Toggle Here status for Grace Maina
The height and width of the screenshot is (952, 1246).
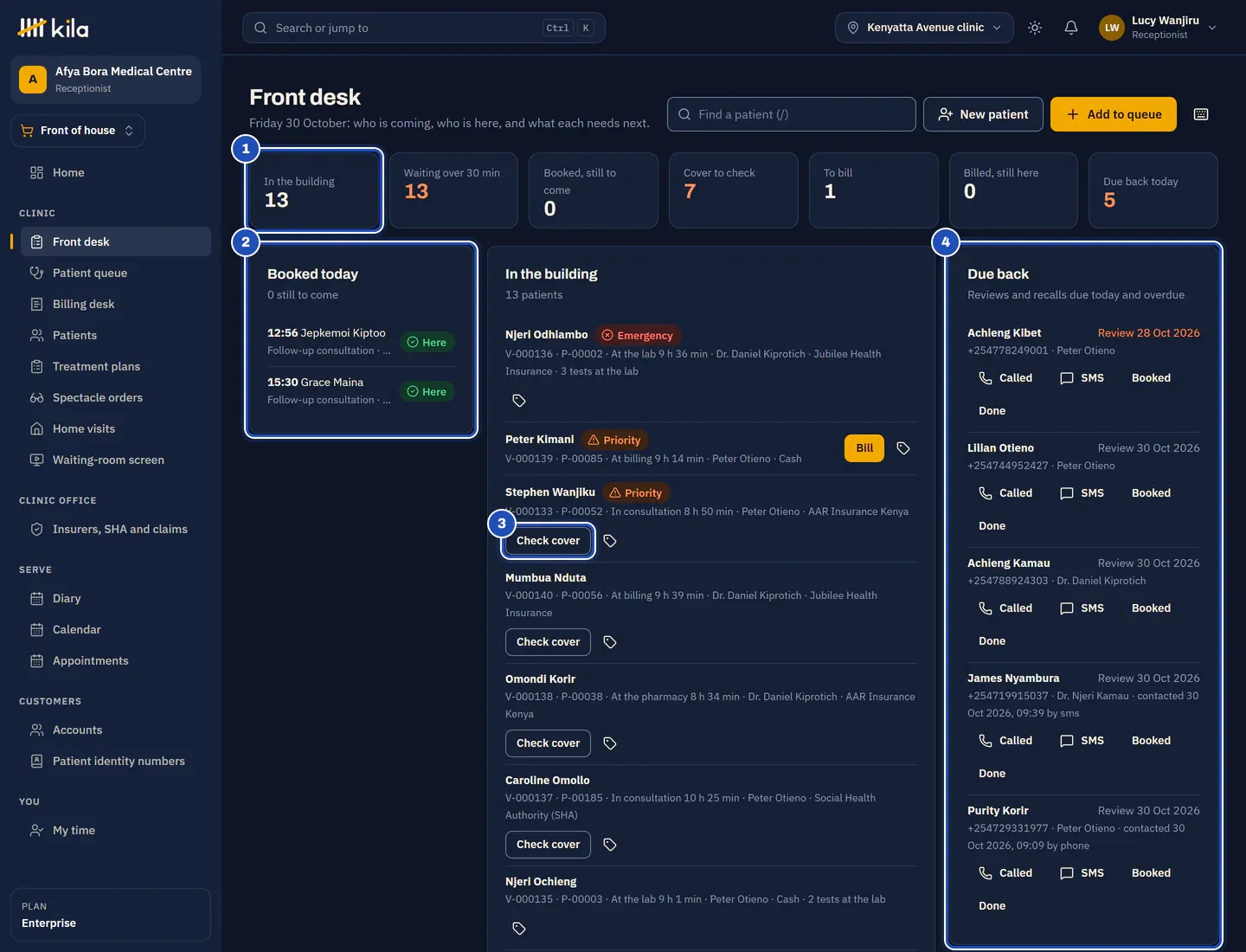[427, 392]
